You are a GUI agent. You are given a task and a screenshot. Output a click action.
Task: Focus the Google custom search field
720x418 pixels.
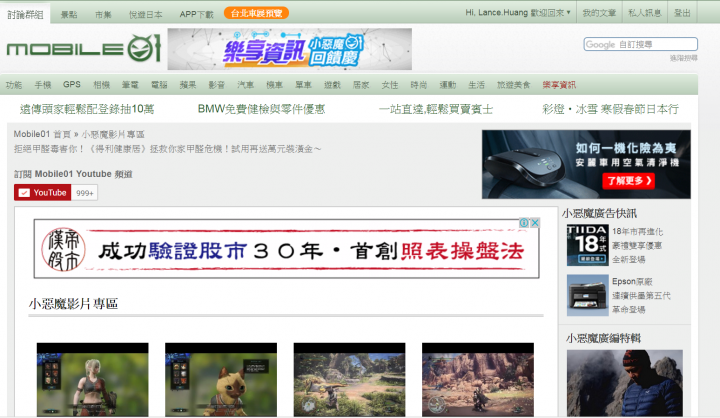click(x=641, y=45)
